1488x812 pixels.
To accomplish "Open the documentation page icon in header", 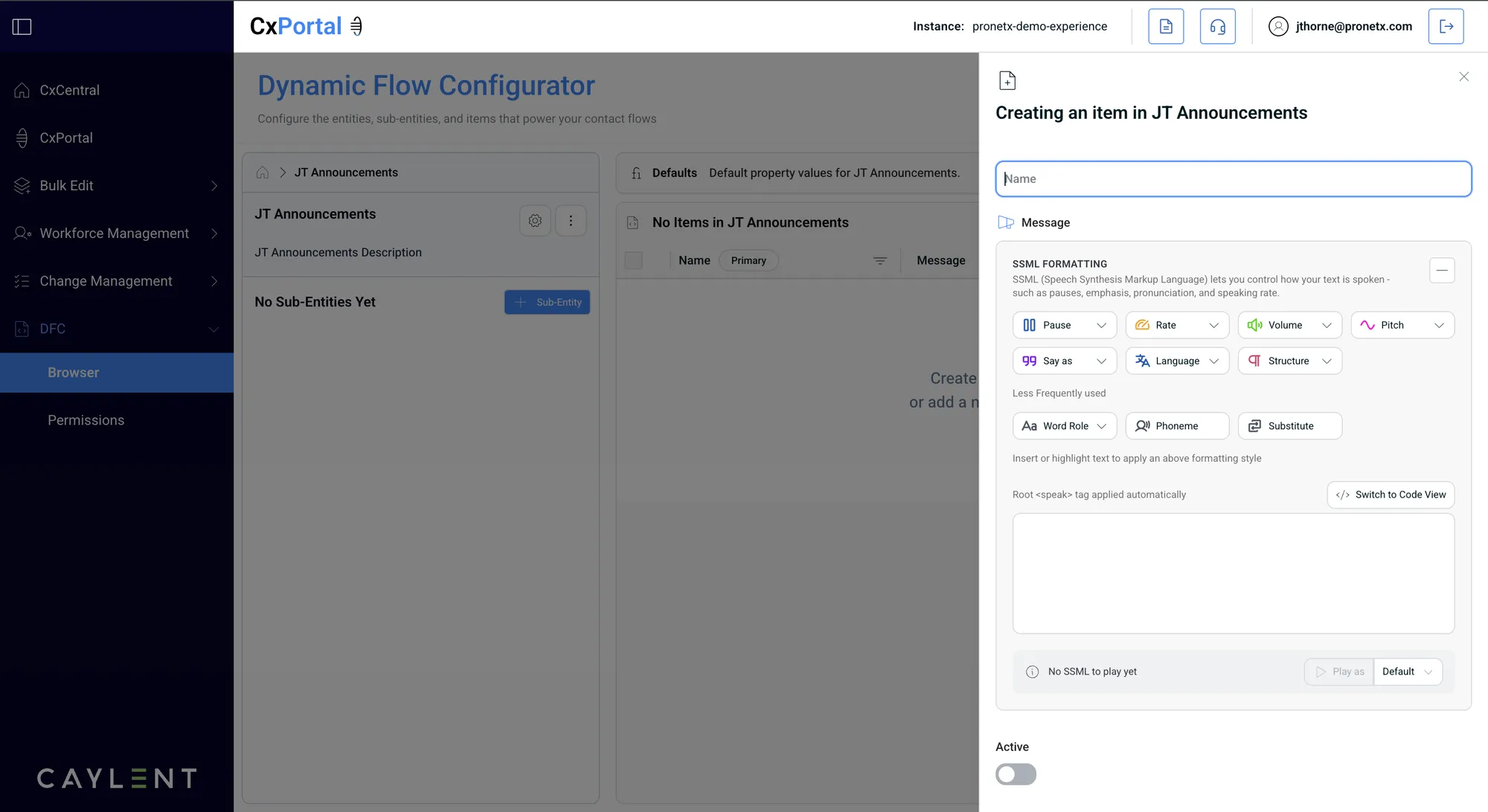I will point(1166,27).
